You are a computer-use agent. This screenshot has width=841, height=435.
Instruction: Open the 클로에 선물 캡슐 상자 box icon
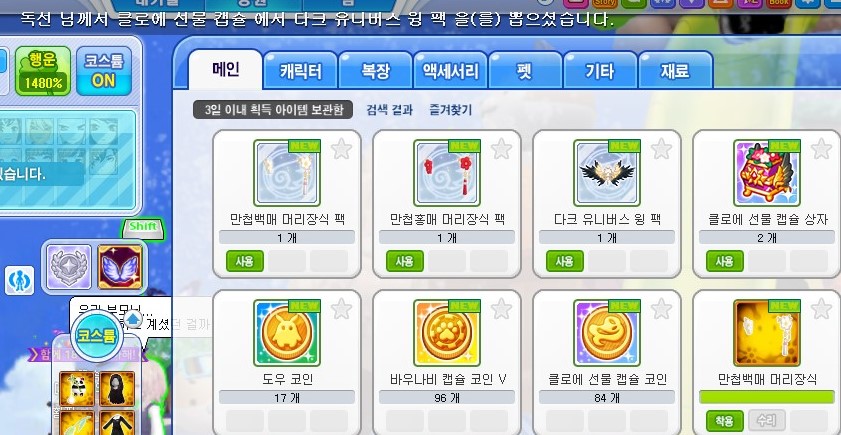point(766,173)
